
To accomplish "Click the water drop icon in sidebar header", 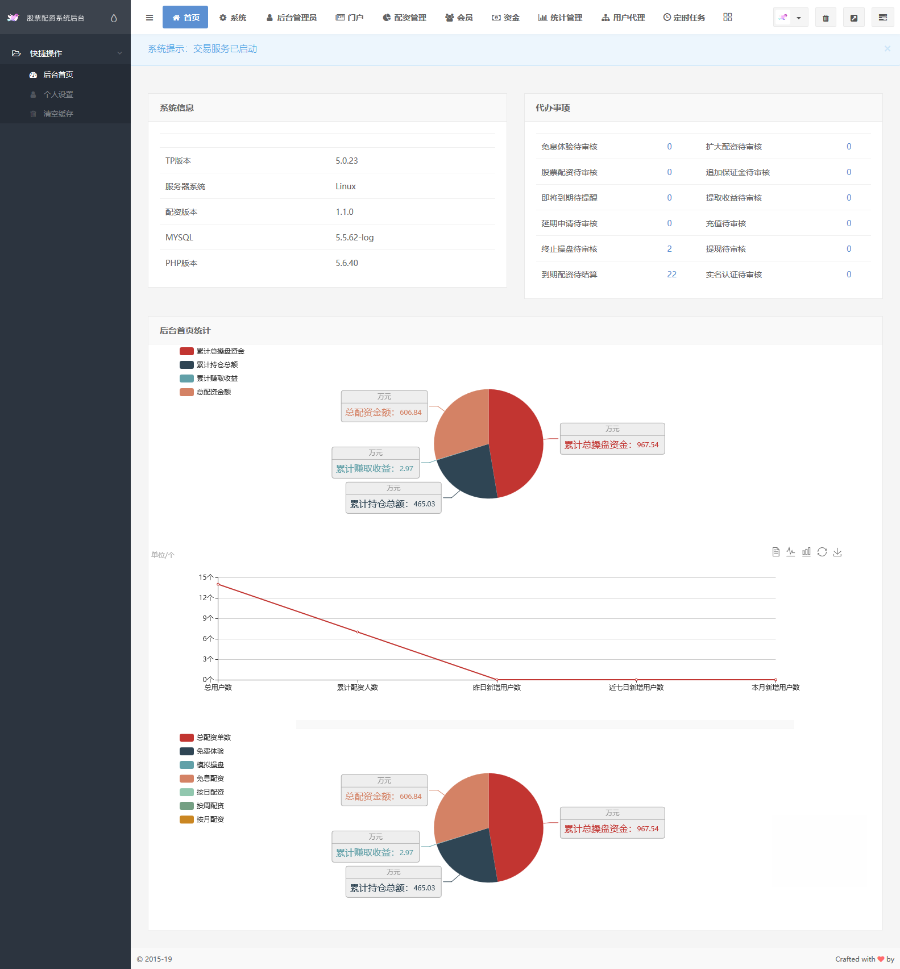I will [x=113, y=17].
